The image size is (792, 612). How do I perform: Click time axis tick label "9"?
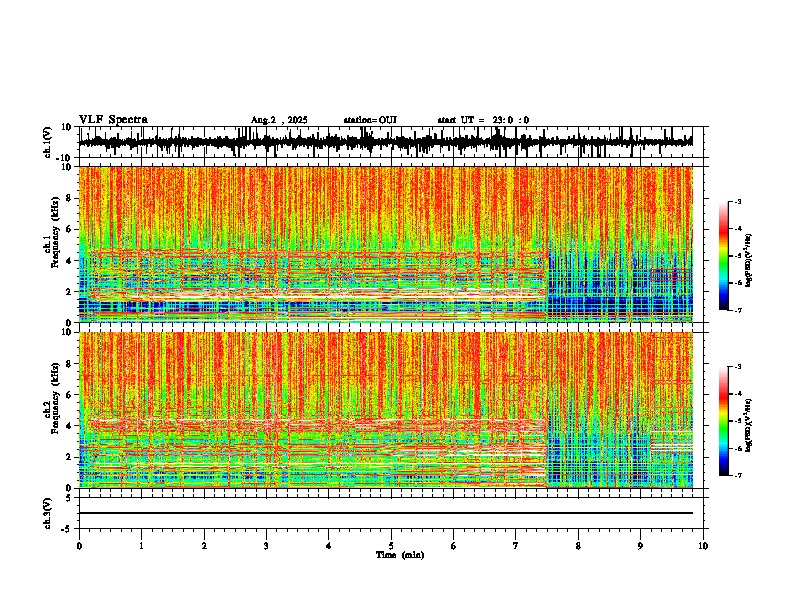(640, 546)
